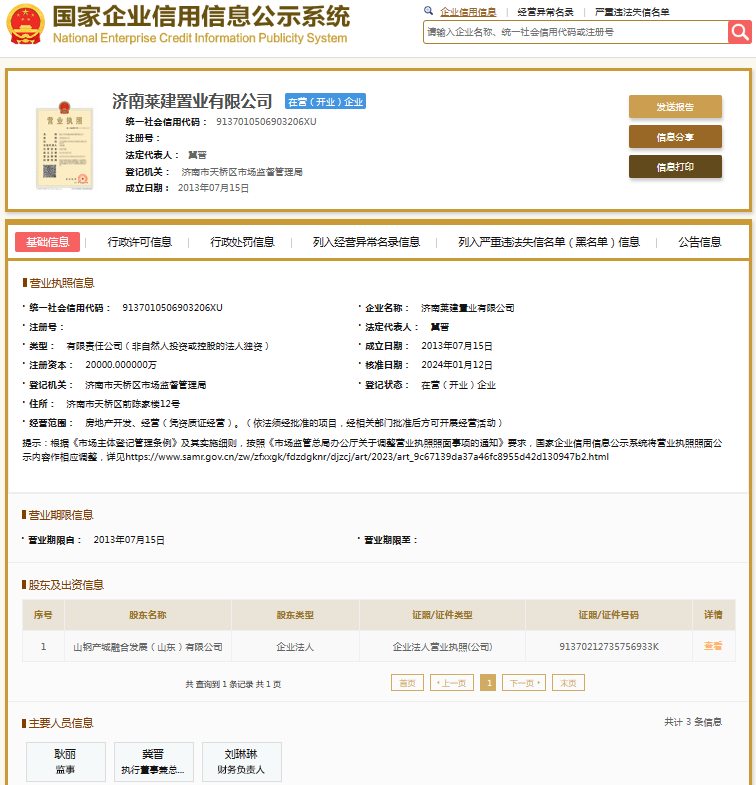Focus the enterprise name search field

[575, 32]
